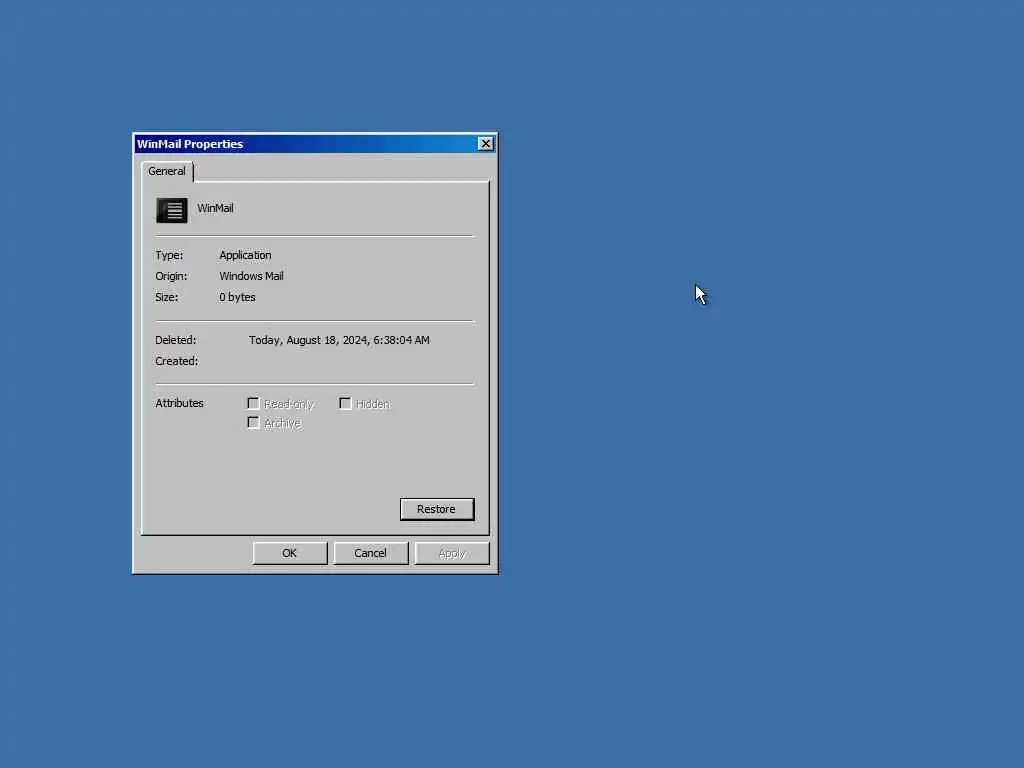Click the 'Windows Mail' origin value
The image size is (1024, 768).
[x=251, y=276]
